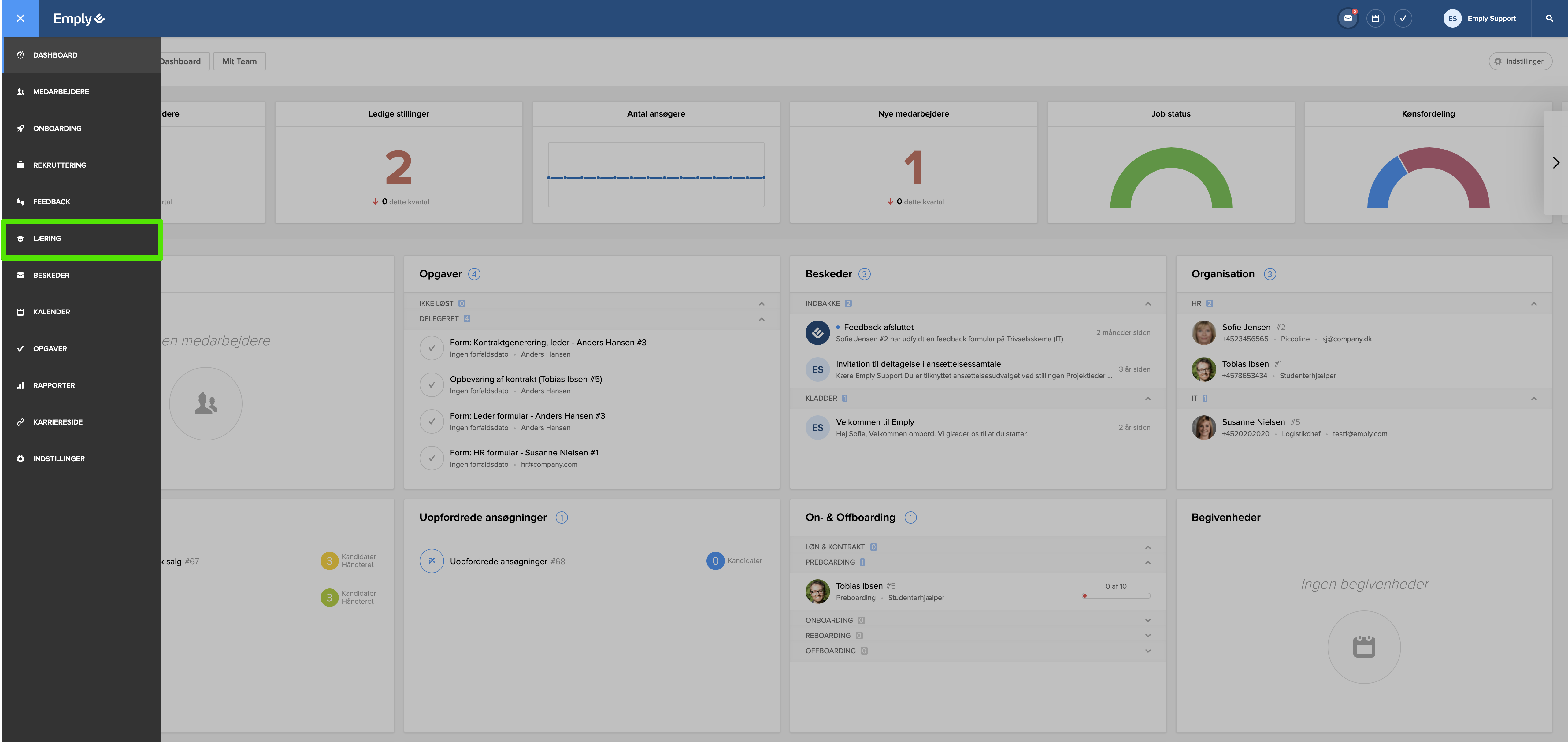The height and width of the screenshot is (742, 1568).
Task: Open the tasks checkmark icon in header
Action: 1403,18
